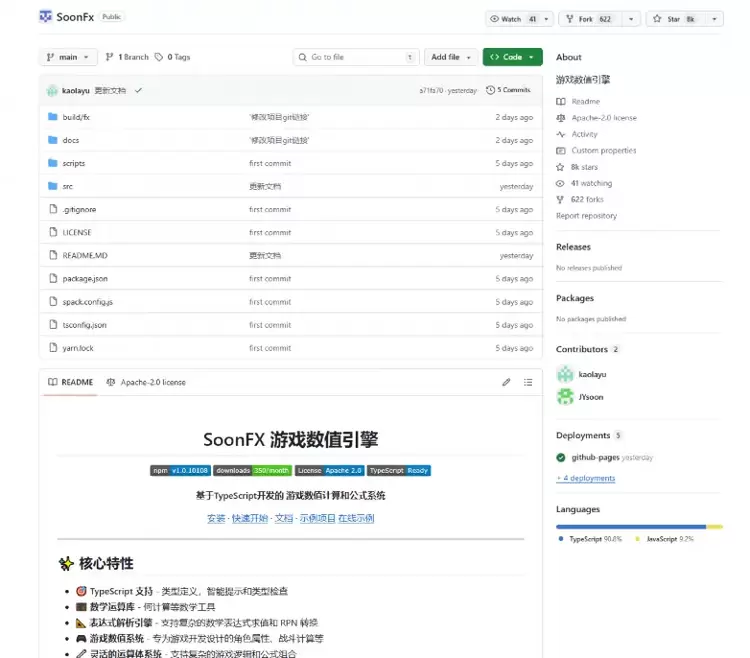Screen dimensions: 750x658
Task: Open the main branch dropdown
Action: pyautogui.click(x=68, y=57)
